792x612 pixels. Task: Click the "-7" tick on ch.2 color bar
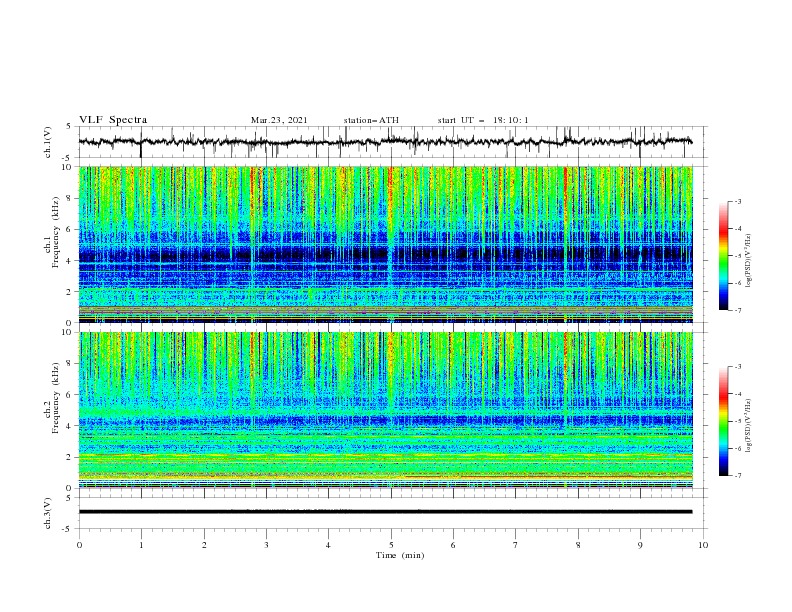tap(738, 475)
